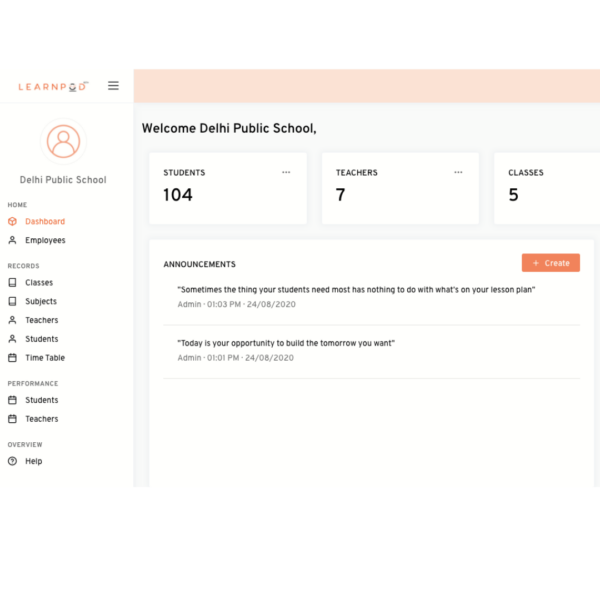Click the Teachers count card
600x600 pixels.
tap(400, 188)
